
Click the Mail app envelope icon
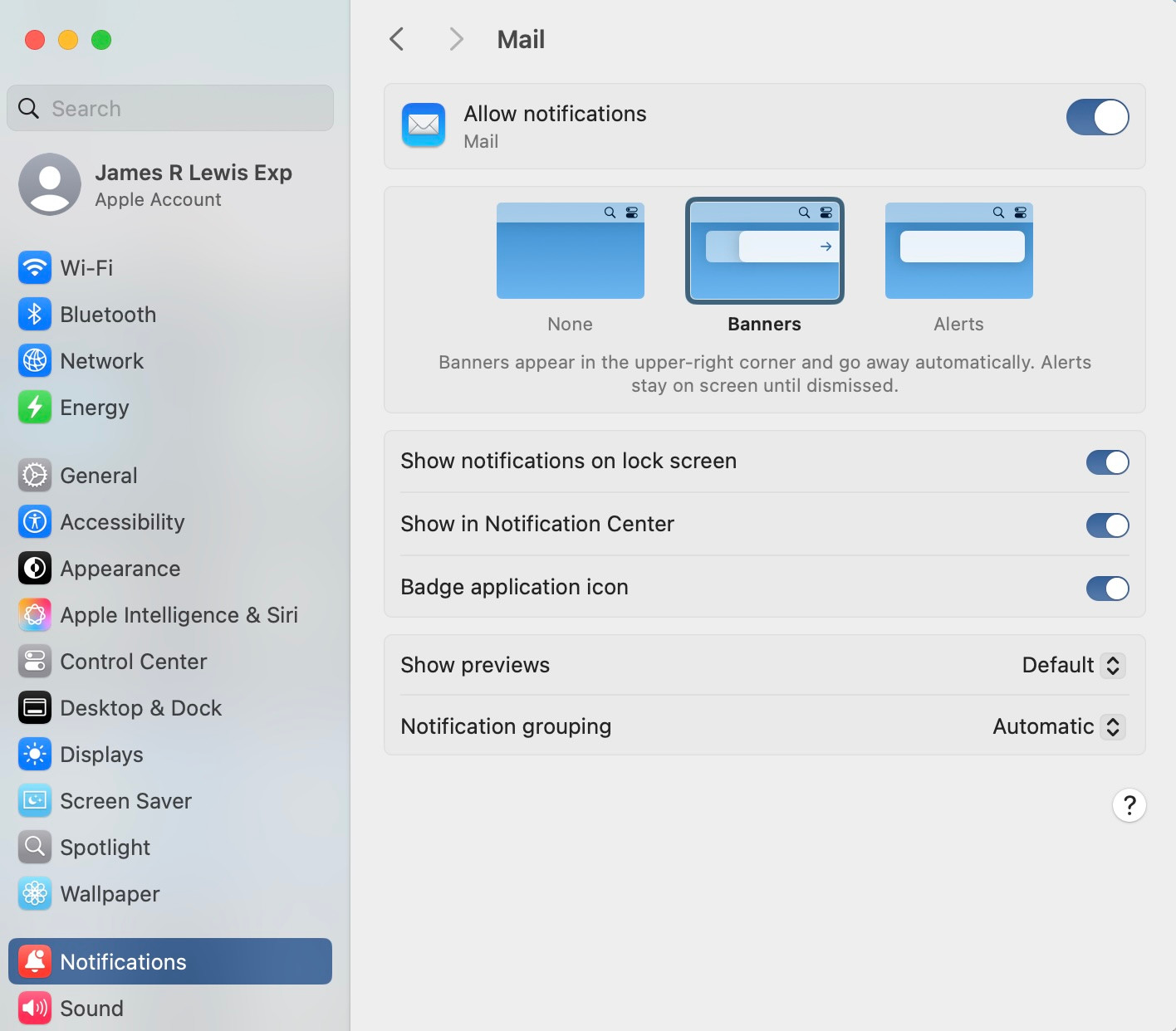tap(424, 125)
